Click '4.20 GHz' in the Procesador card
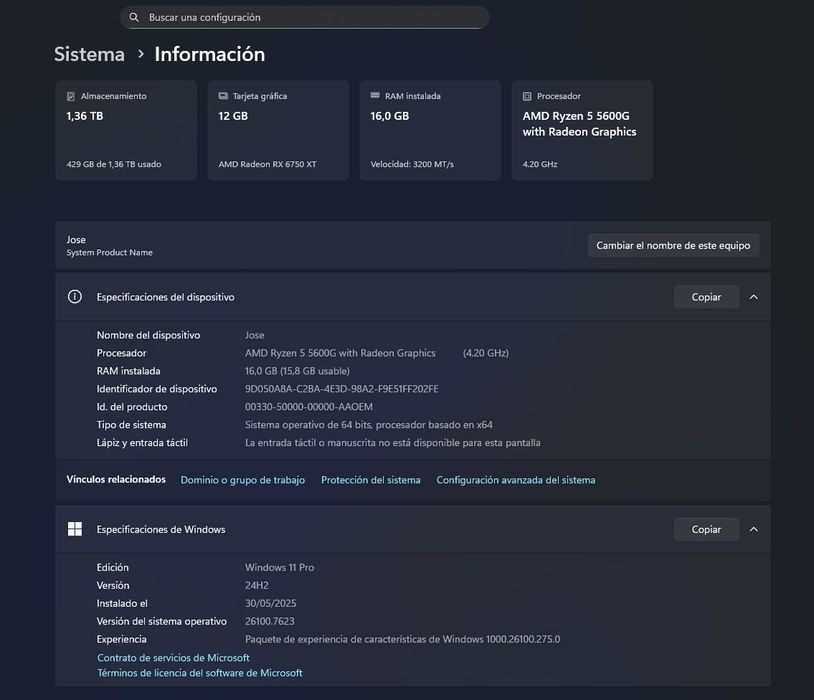The height and width of the screenshot is (700, 814). tap(540, 164)
